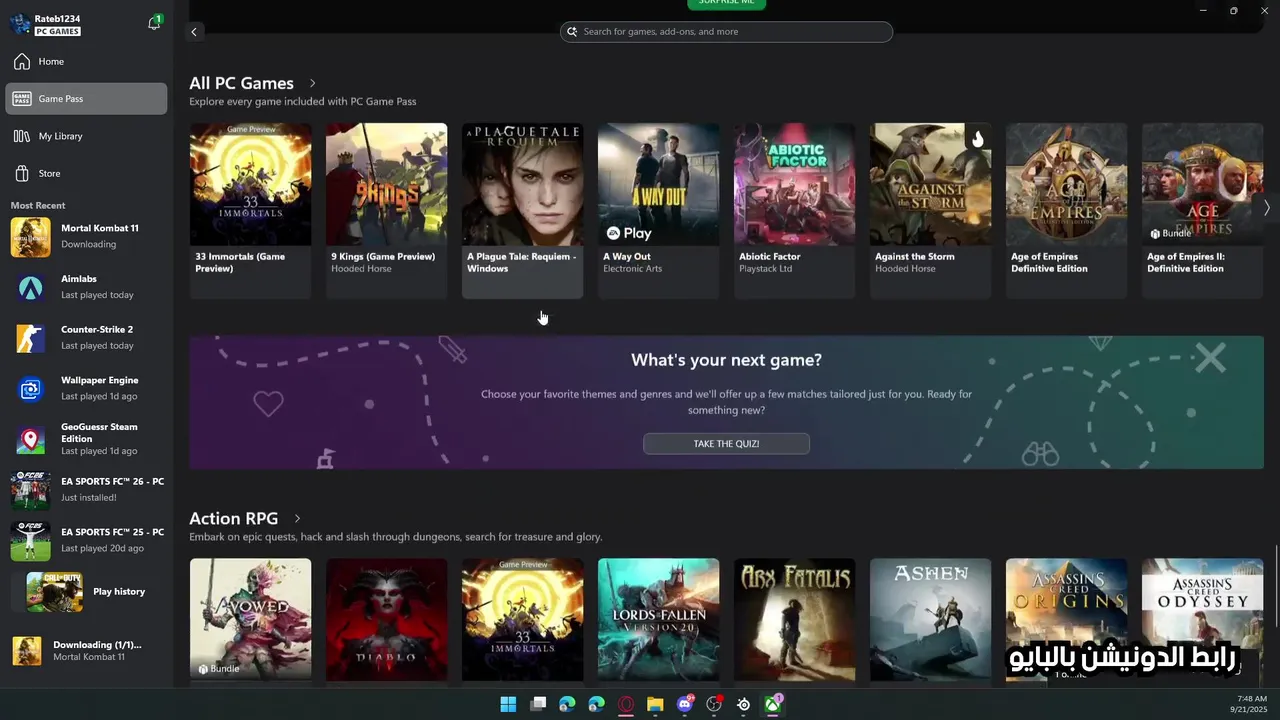Image resolution: width=1280 pixels, height=720 pixels.
Task: Open the Assassin's Creed Odyssey card
Action: point(1202,620)
